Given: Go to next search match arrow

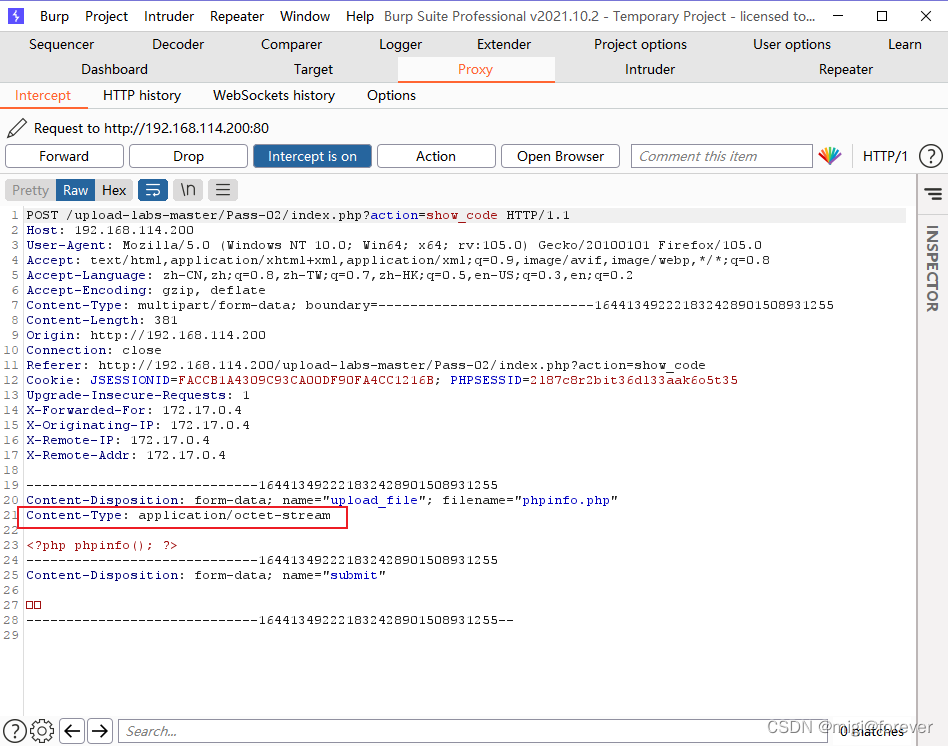Looking at the screenshot, I should [x=100, y=731].
